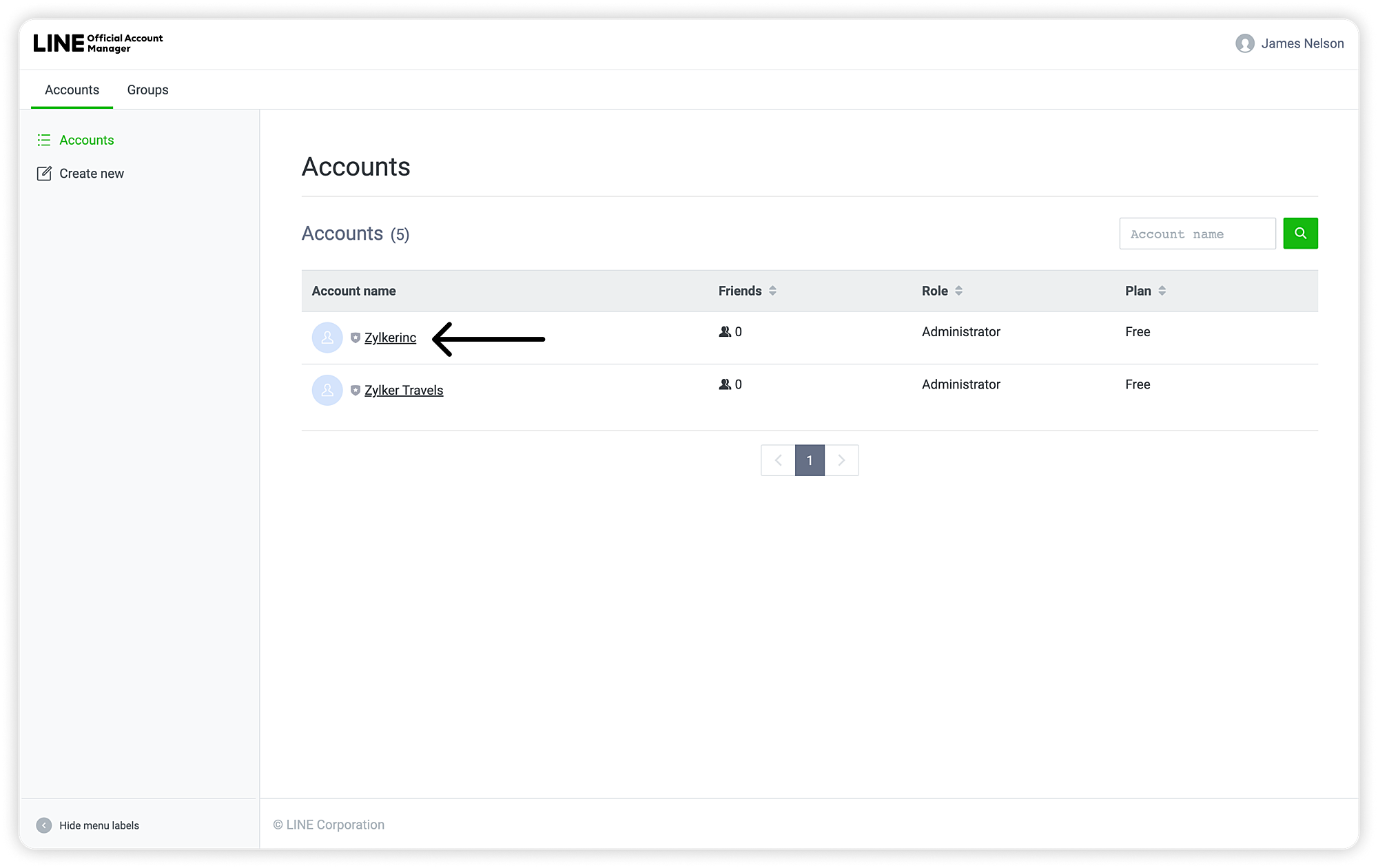1378x868 pixels.
Task: Select page 1 in the pagination
Action: pos(810,460)
